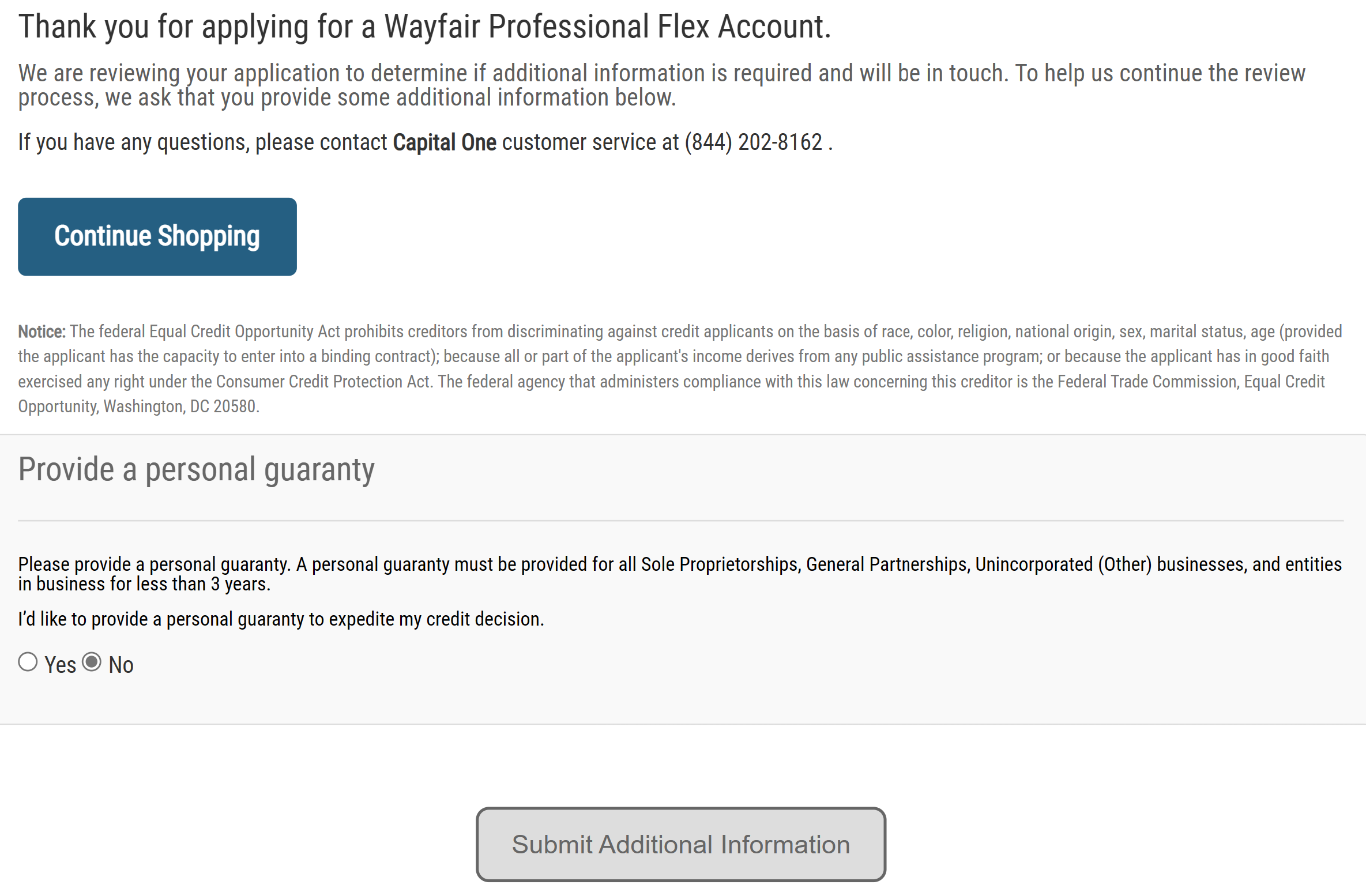Click the 'Provide a personal guaranty' heading

pyautogui.click(x=195, y=469)
